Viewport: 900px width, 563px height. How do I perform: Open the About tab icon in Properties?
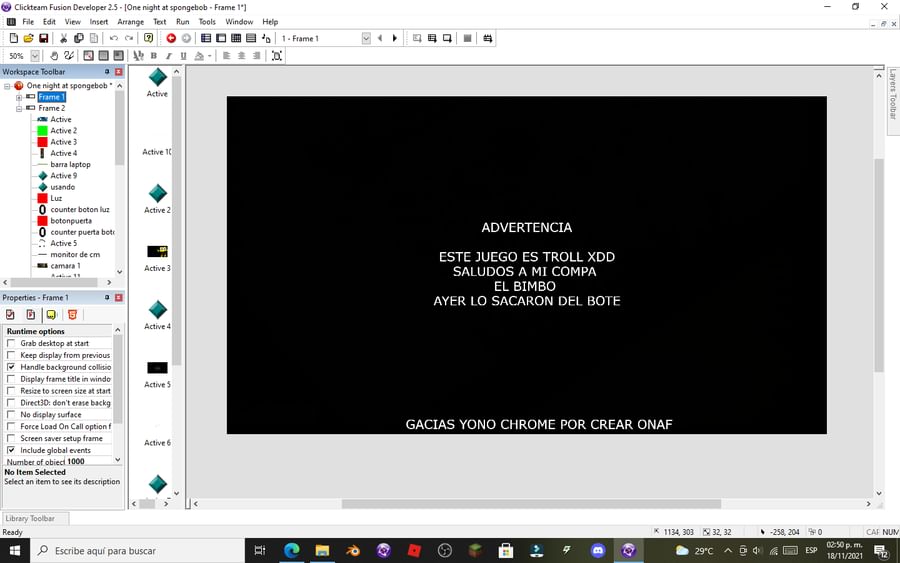pos(51,314)
